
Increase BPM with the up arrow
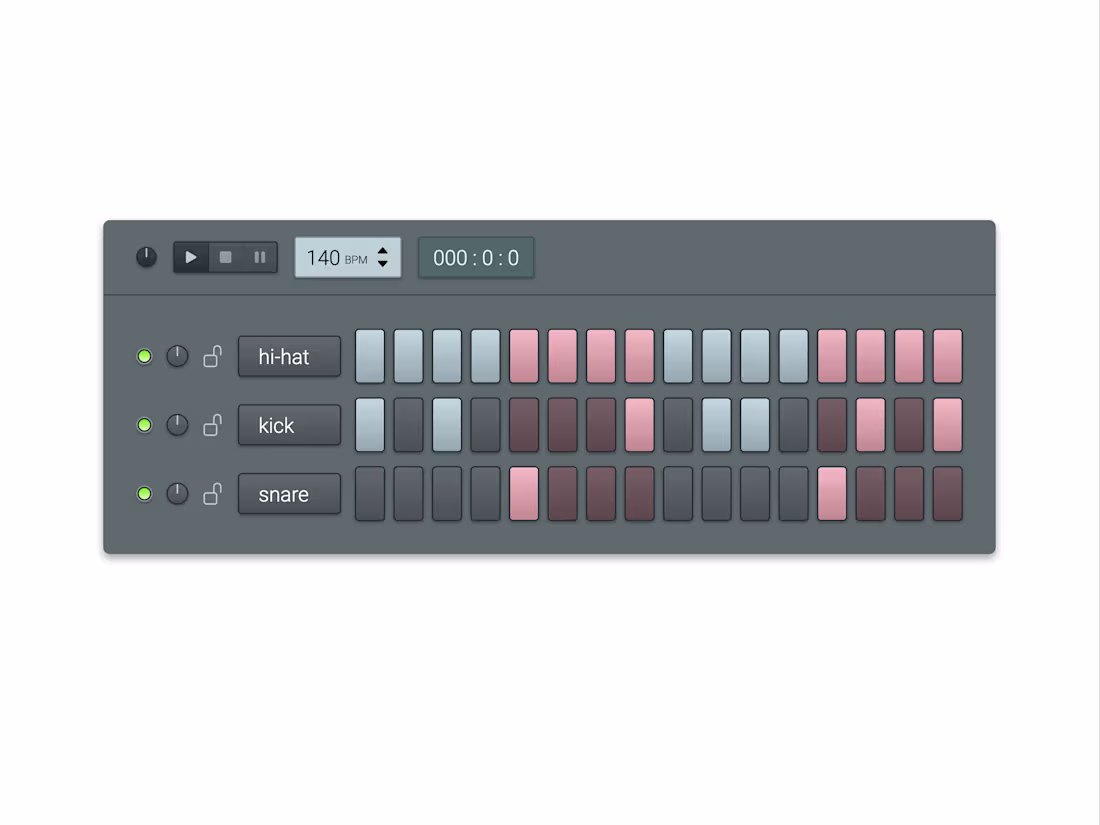(x=382, y=251)
